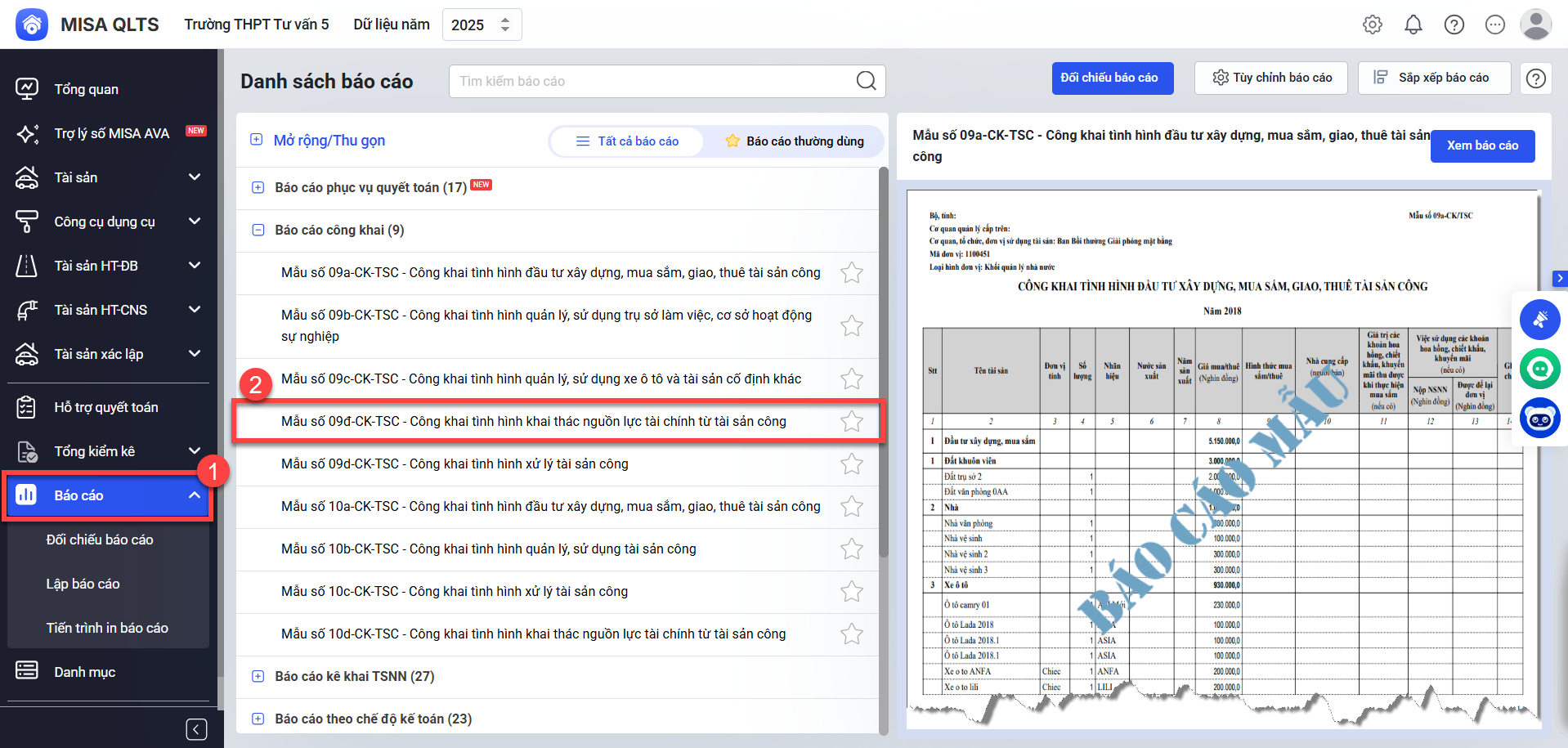Star the Mẫu số 09a-CK-TSC report

852,273
